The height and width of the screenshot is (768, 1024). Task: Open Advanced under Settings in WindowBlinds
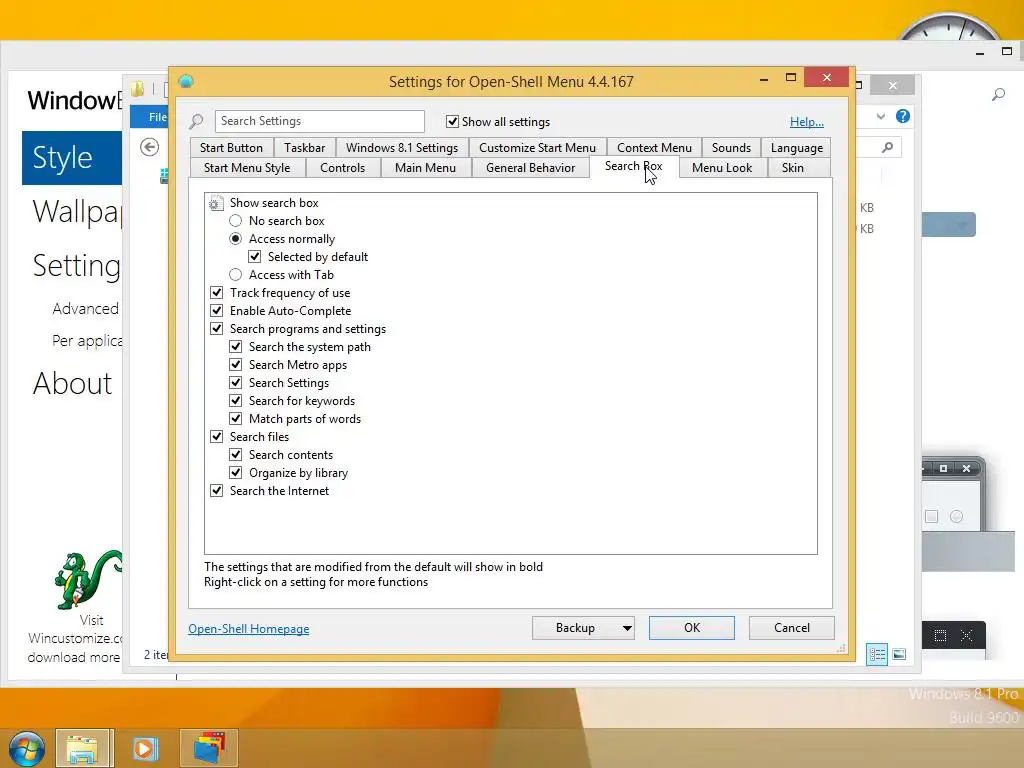[x=86, y=308]
